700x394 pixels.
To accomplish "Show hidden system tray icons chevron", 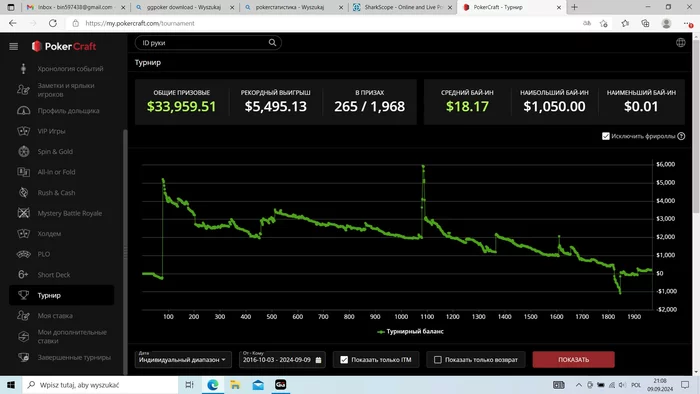I will (x=578, y=385).
